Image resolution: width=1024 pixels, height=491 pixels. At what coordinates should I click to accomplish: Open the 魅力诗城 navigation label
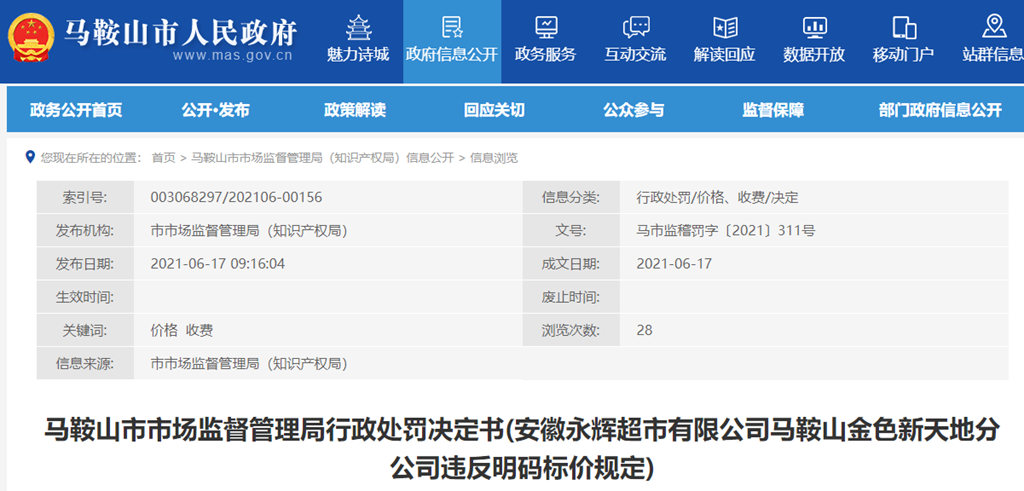[x=358, y=54]
